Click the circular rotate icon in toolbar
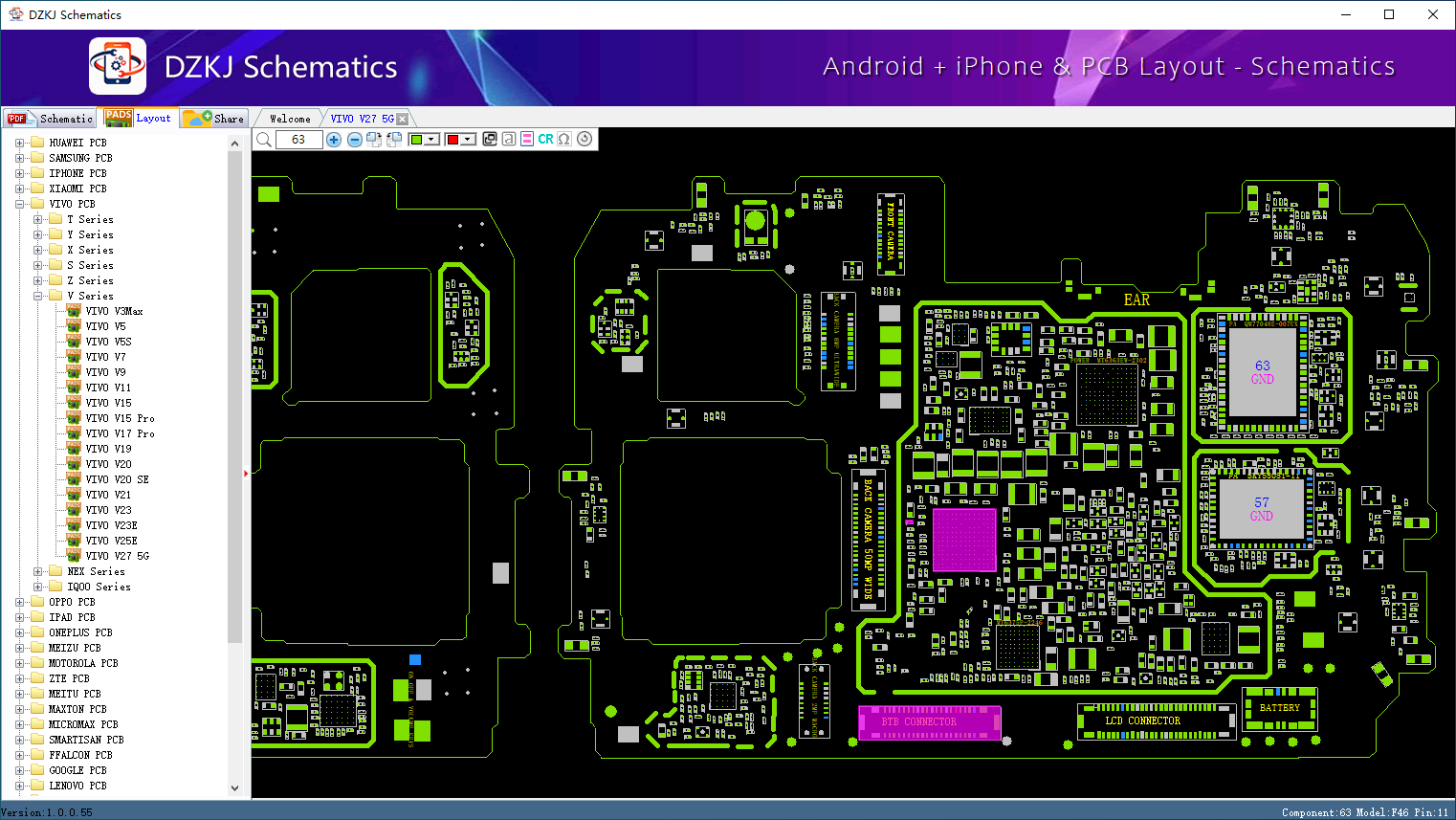Screen dimensions: 1456x820 click(585, 140)
